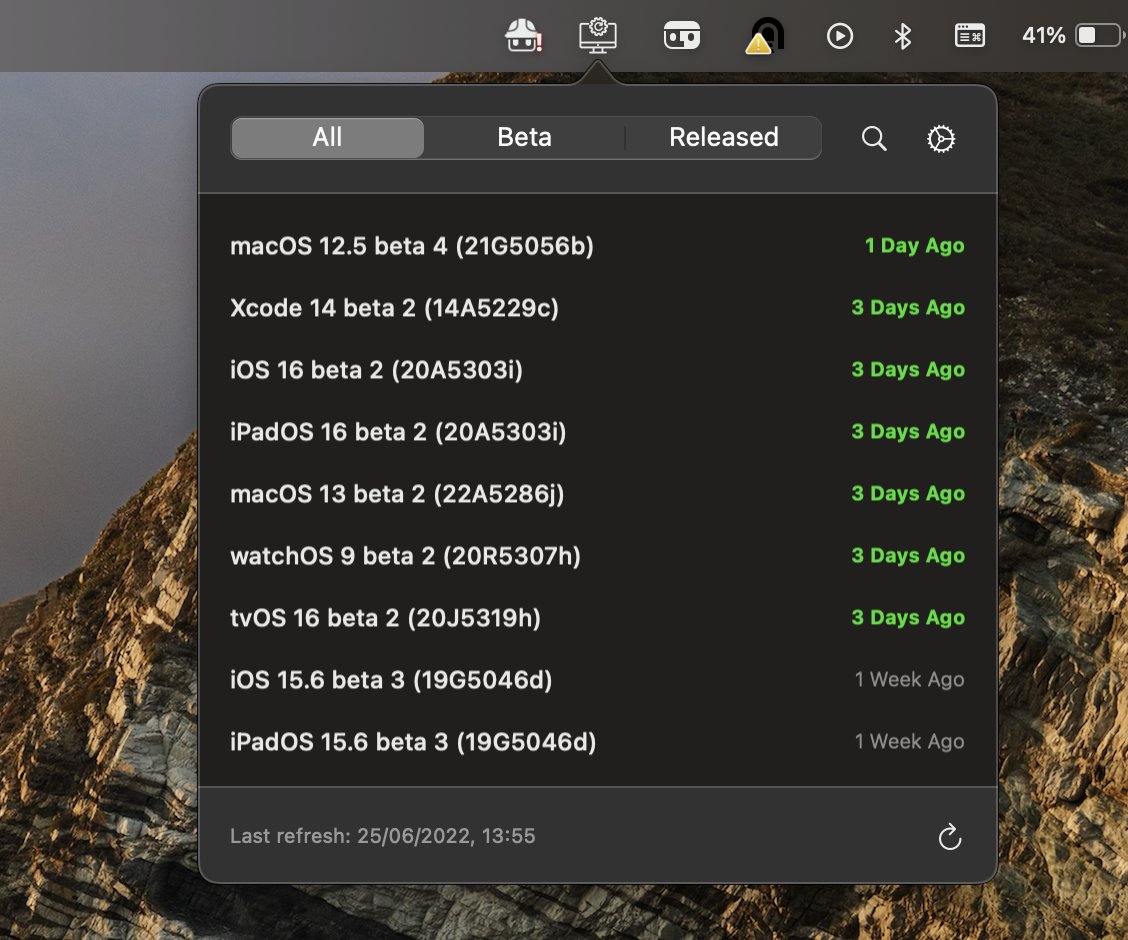Click '1 Week Ago' beside iOS 15.6 beta 3
This screenshot has height=940, width=1128.
click(x=909, y=680)
